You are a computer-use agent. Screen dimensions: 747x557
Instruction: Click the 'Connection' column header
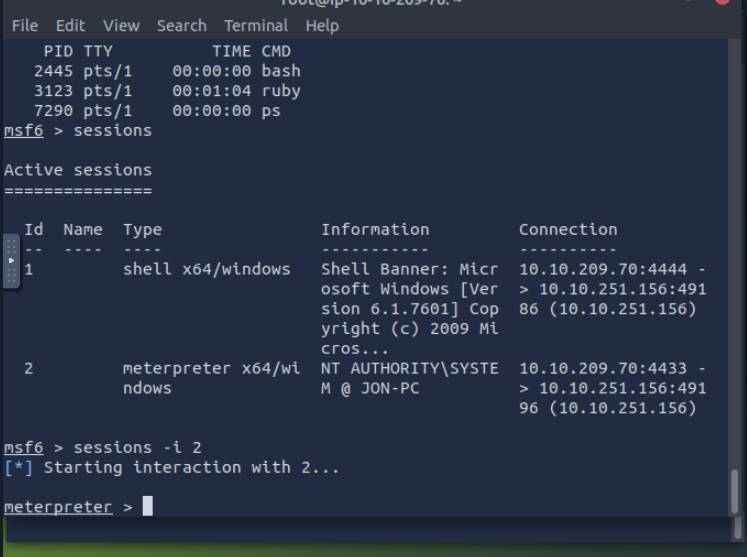coord(567,229)
